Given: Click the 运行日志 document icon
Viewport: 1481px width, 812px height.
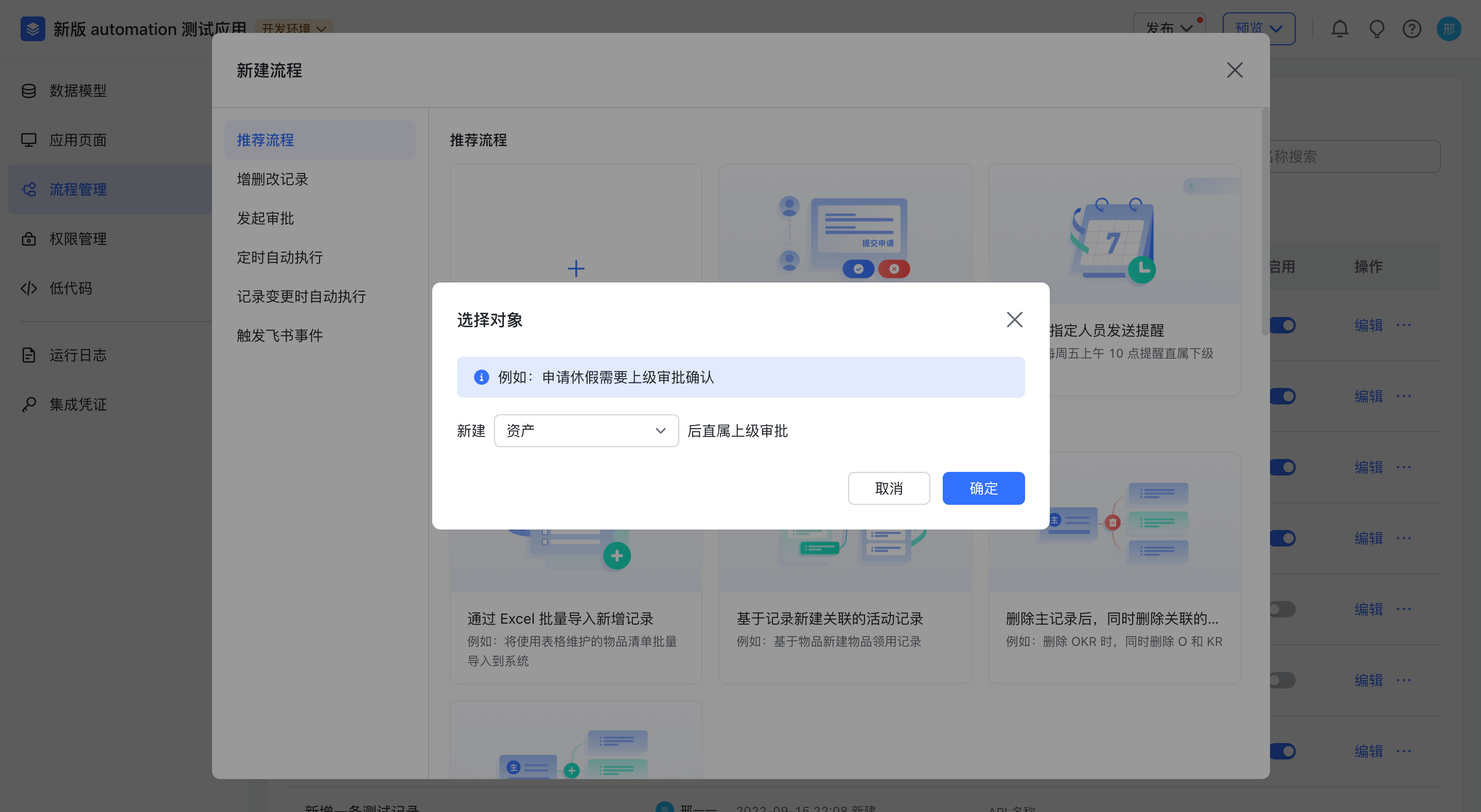Looking at the screenshot, I should (29, 355).
